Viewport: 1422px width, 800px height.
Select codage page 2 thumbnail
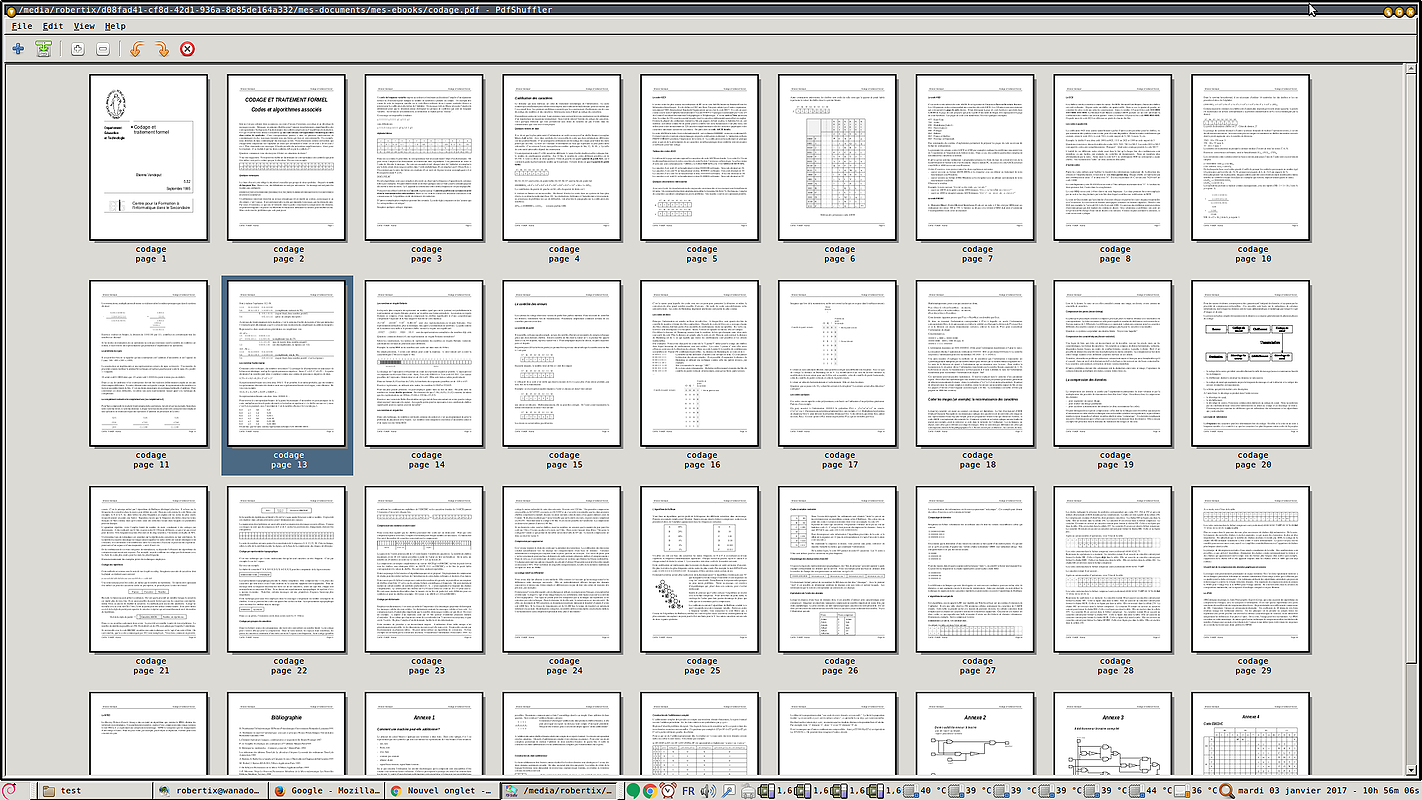click(x=287, y=157)
